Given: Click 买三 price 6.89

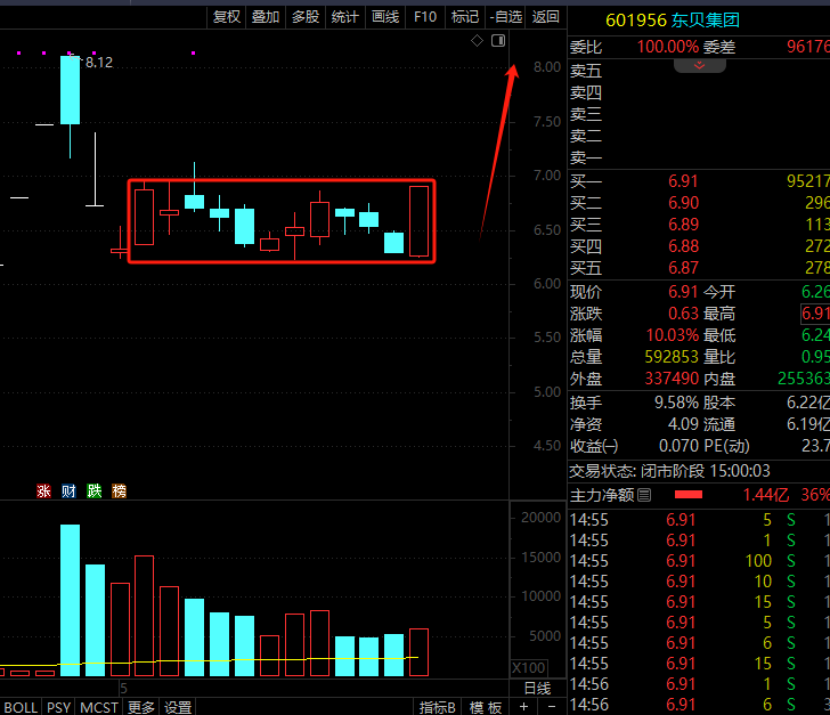Looking at the screenshot, I should point(683,224).
